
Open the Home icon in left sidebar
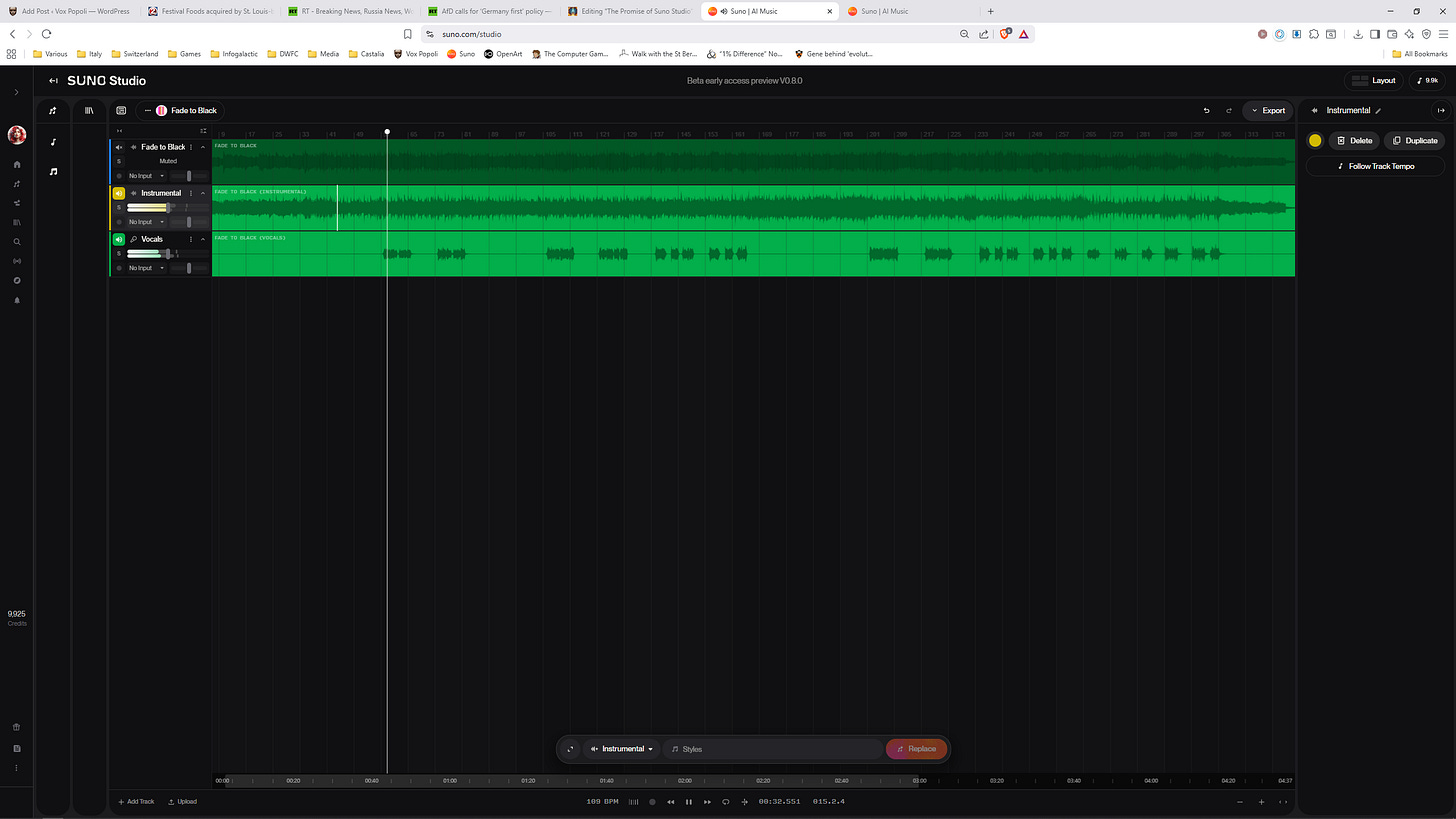(16, 164)
